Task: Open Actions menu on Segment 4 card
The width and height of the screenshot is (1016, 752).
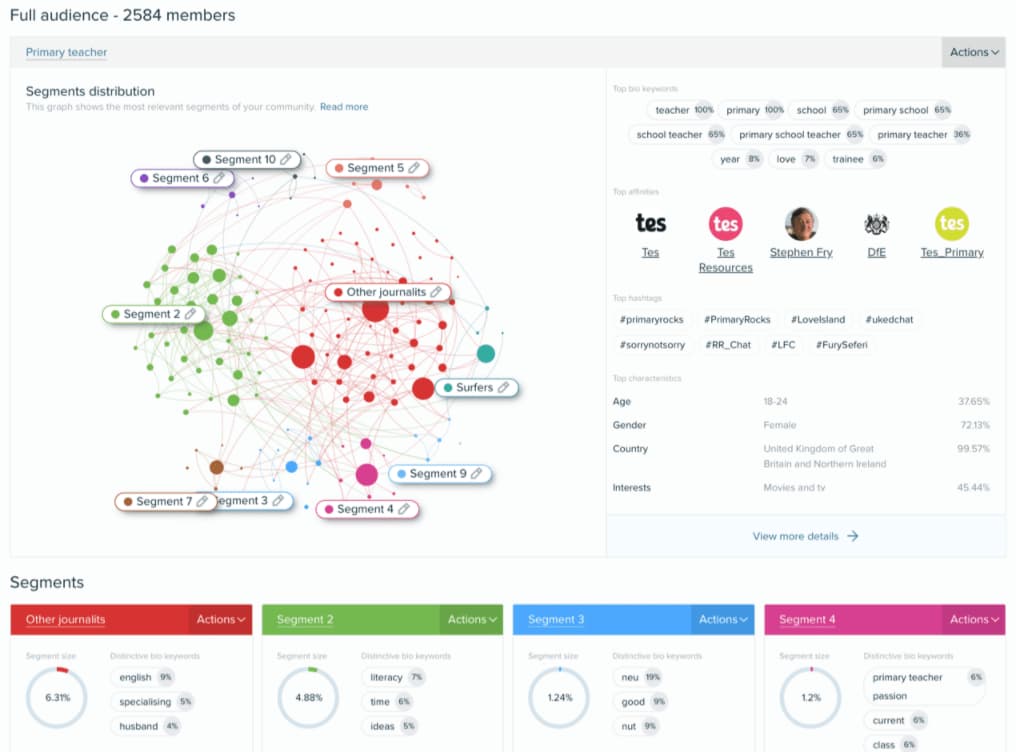Action: pos(973,619)
